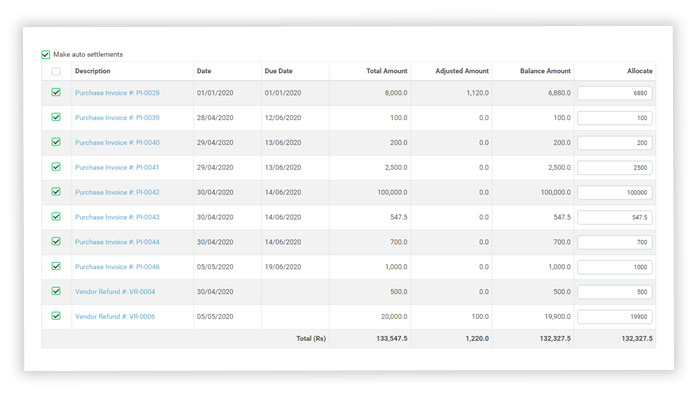Click the Allocate field showing 100000
The image size is (699, 394).
tap(615, 193)
